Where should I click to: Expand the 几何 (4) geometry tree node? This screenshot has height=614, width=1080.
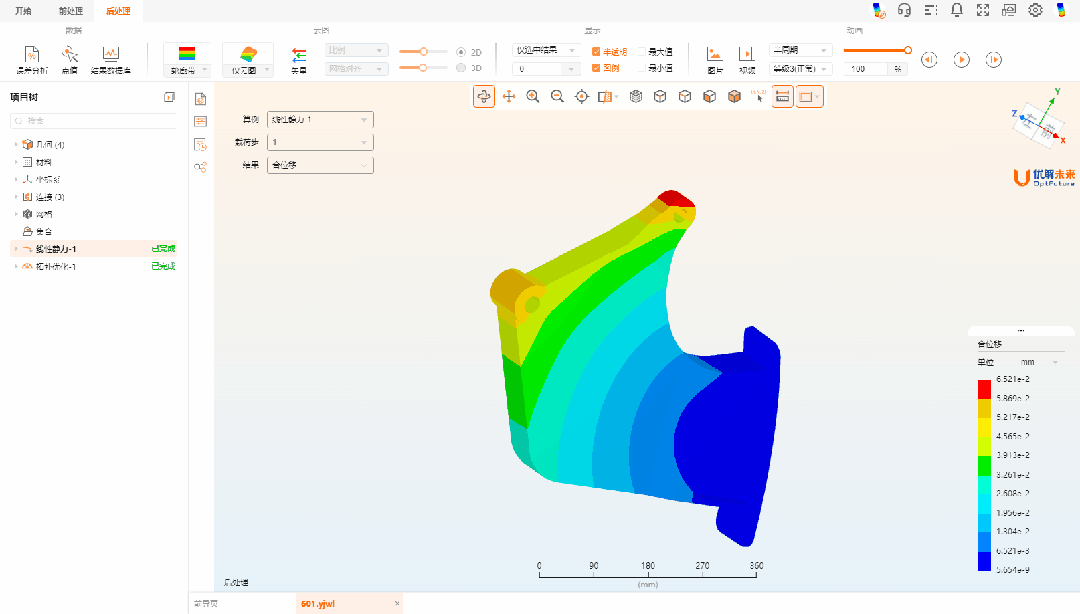(16, 145)
